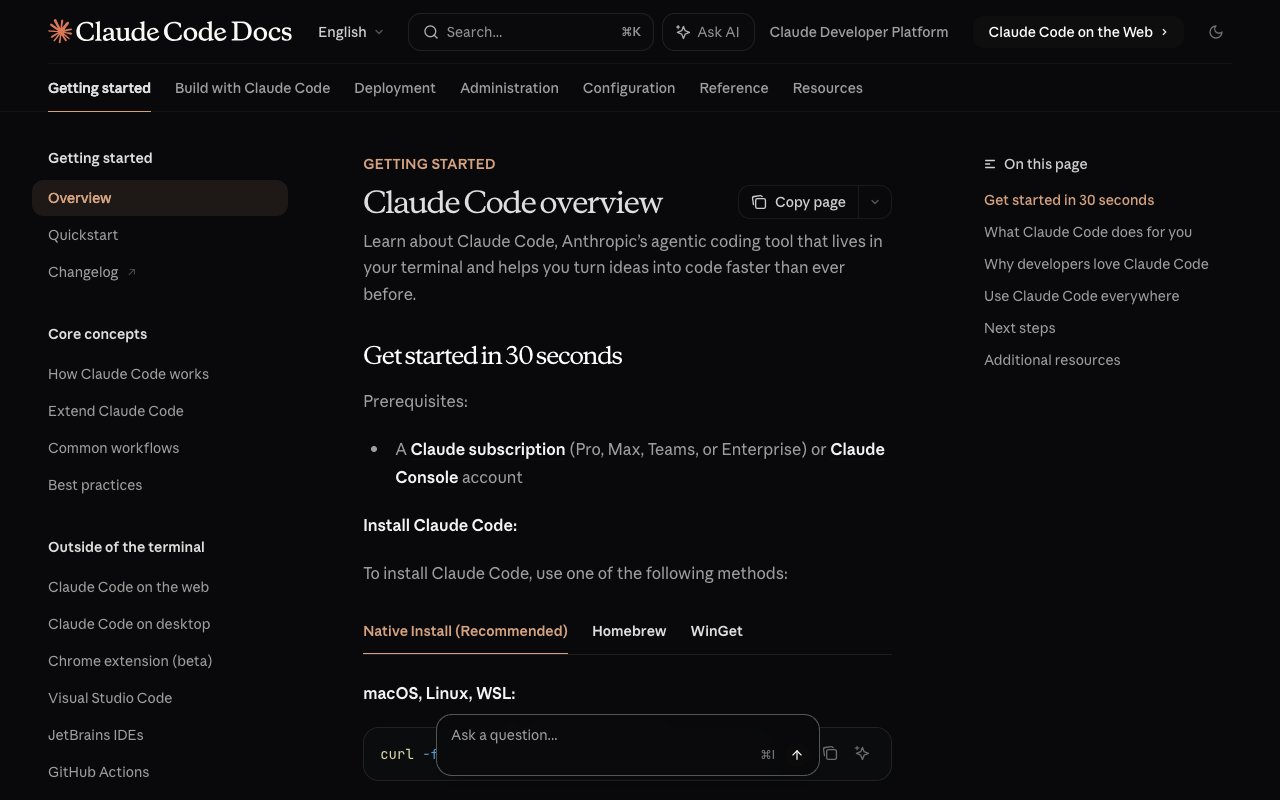
Task: Open the on-this-page outline icon
Action: 989,163
